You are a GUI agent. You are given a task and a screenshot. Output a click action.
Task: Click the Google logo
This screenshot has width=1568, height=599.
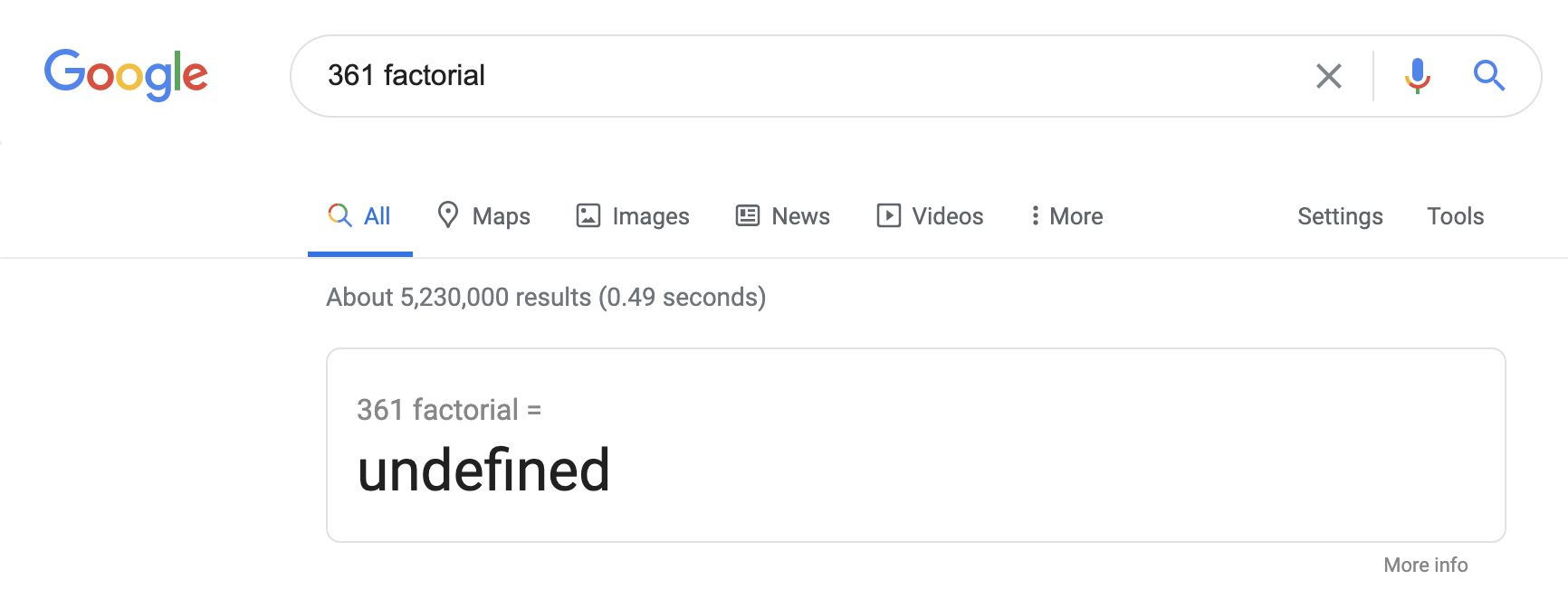pyautogui.click(x=126, y=75)
